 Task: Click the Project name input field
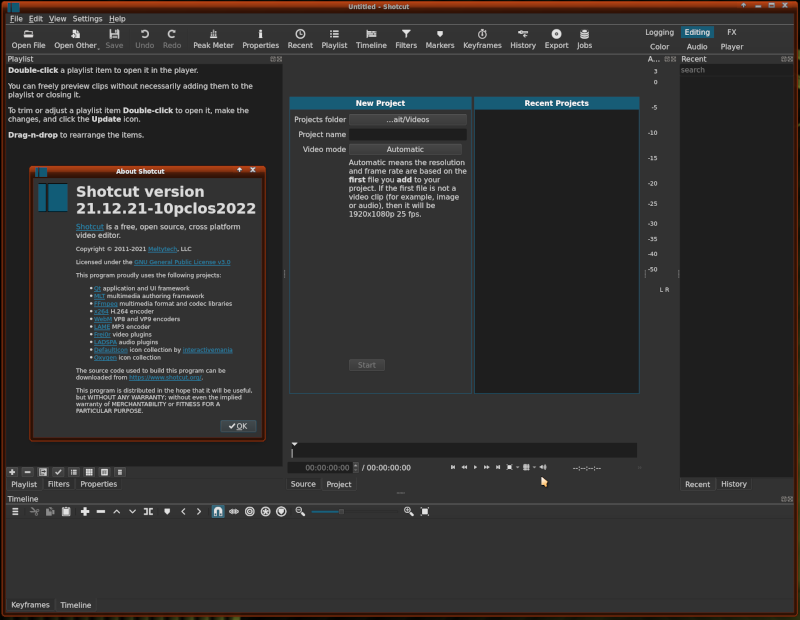pyautogui.click(x=407, y=134)
